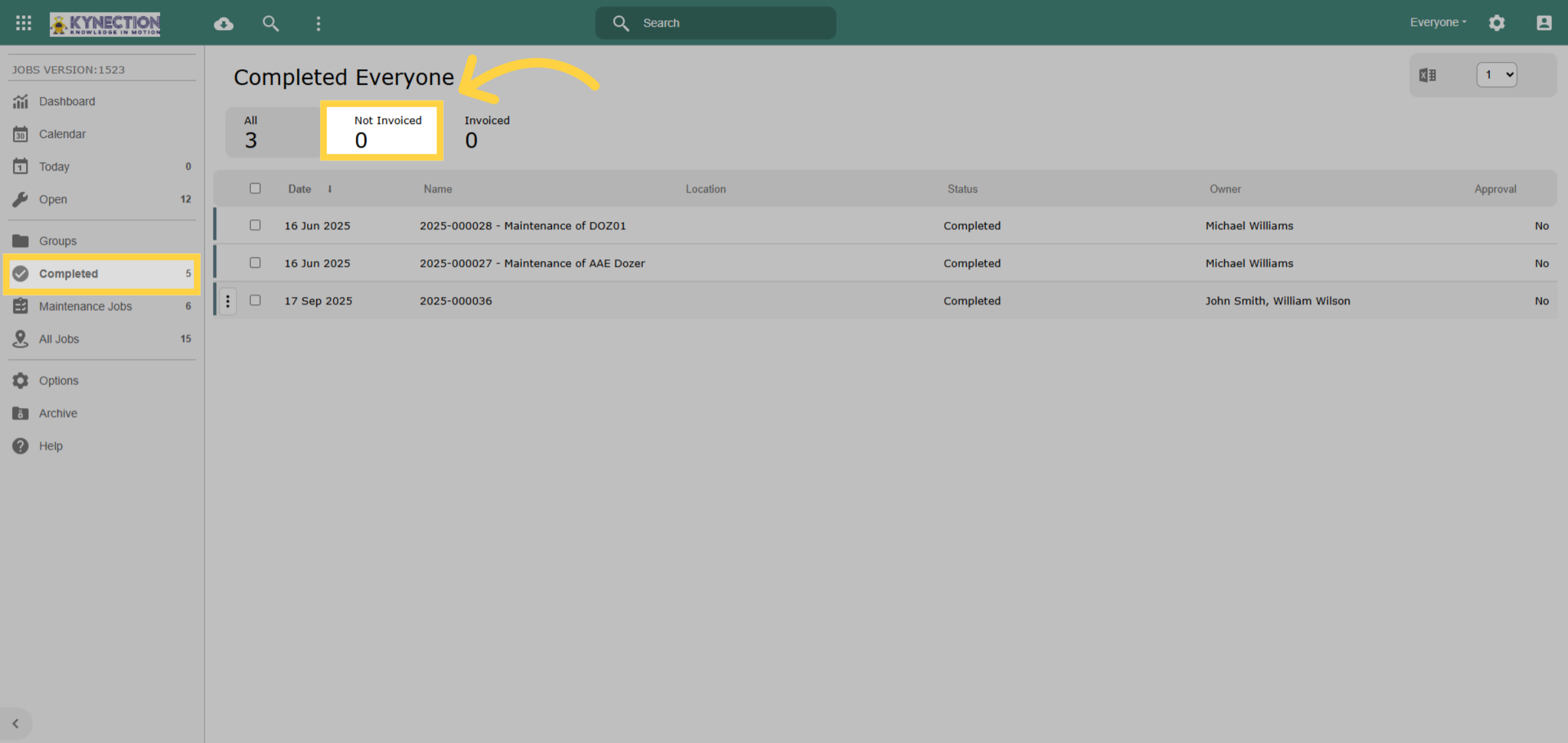
Task: Sort by the Date column header
Action: [x=300, y=189]
